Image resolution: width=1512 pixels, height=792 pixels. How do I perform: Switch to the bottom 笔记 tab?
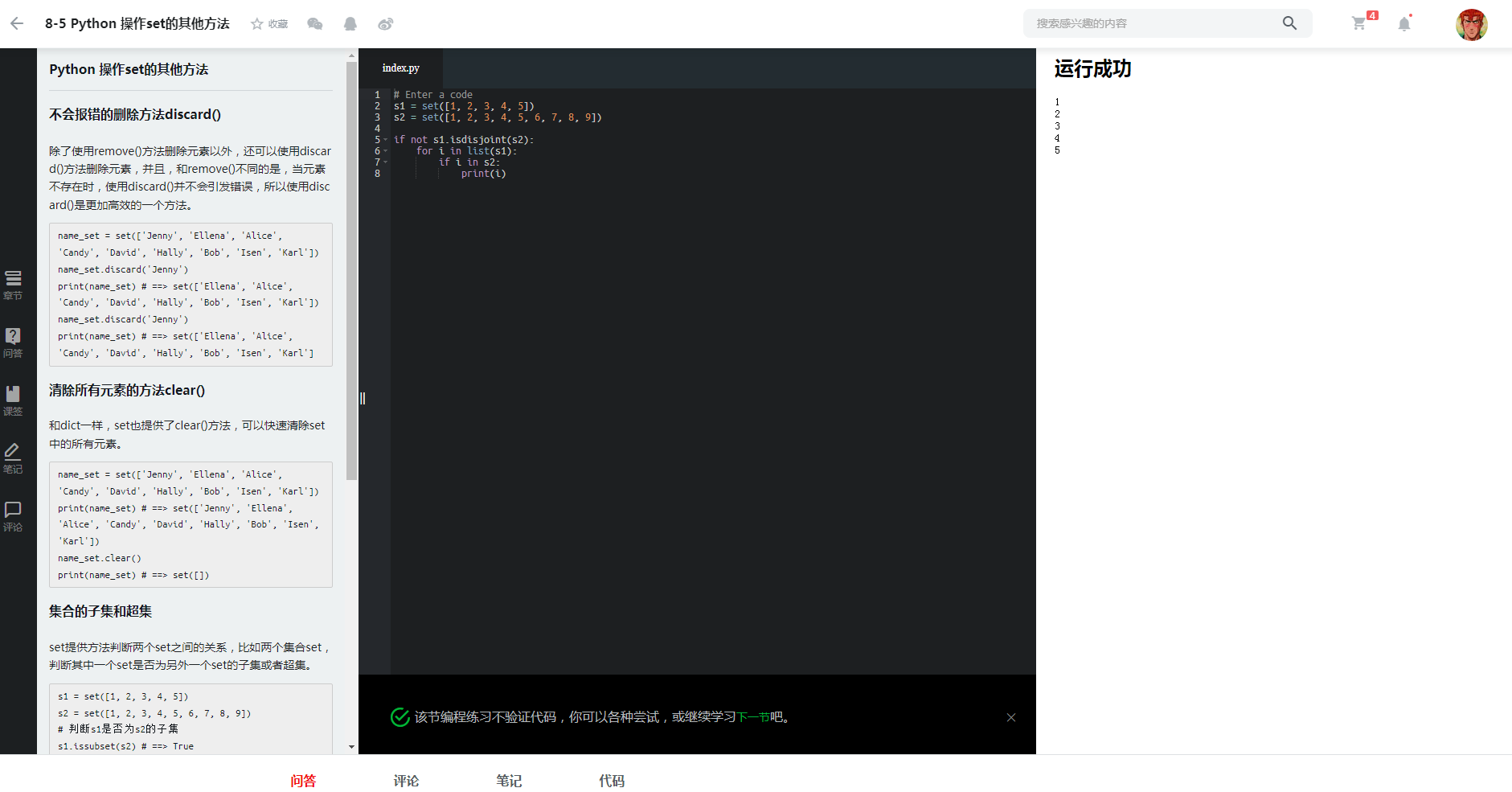pos(509,781)
